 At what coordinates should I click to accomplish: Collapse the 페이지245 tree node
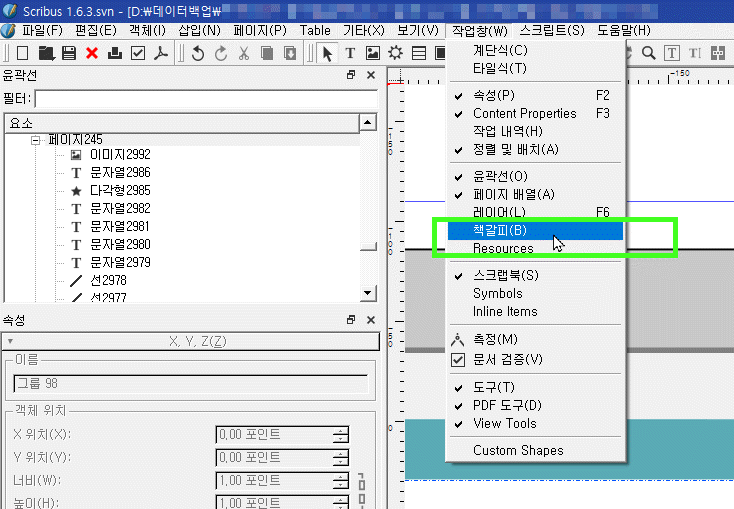coord(36,140)
